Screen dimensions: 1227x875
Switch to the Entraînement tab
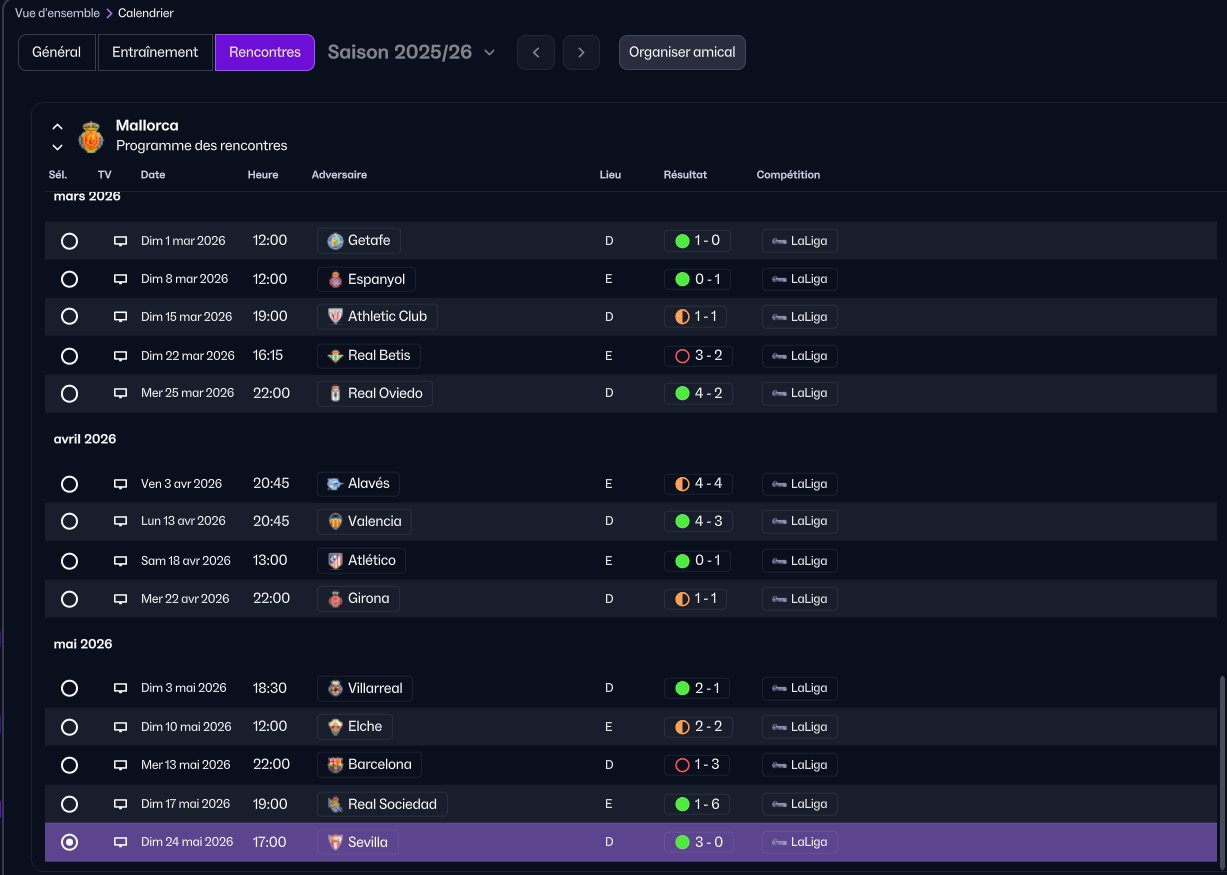click(155, 52)
